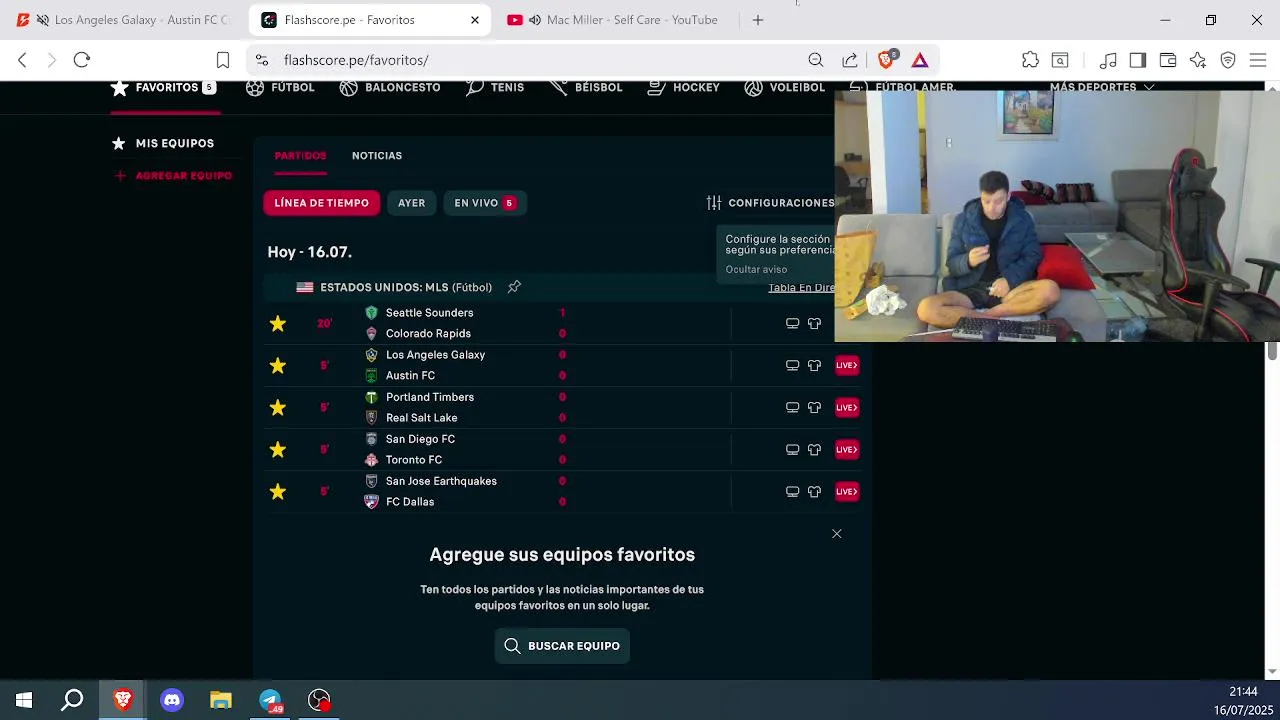Image resolution: width=1280 pixels, height=720 pixels.
Task: Open LIVE stream badge for Portland Timbers match
Action: pos(847,407)
